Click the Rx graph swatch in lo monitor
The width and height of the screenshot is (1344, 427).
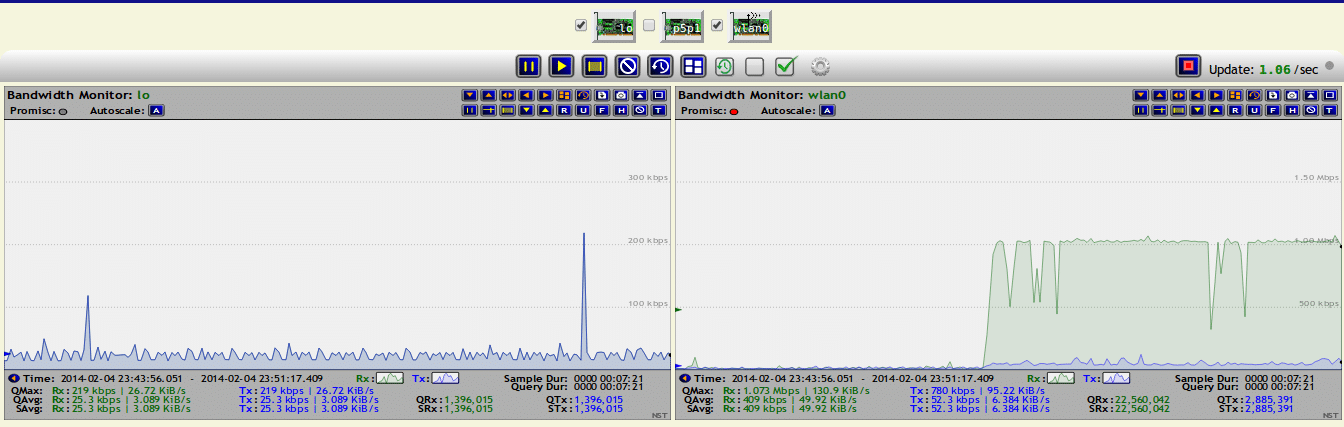pyautogui.click(x=390, y=378)
